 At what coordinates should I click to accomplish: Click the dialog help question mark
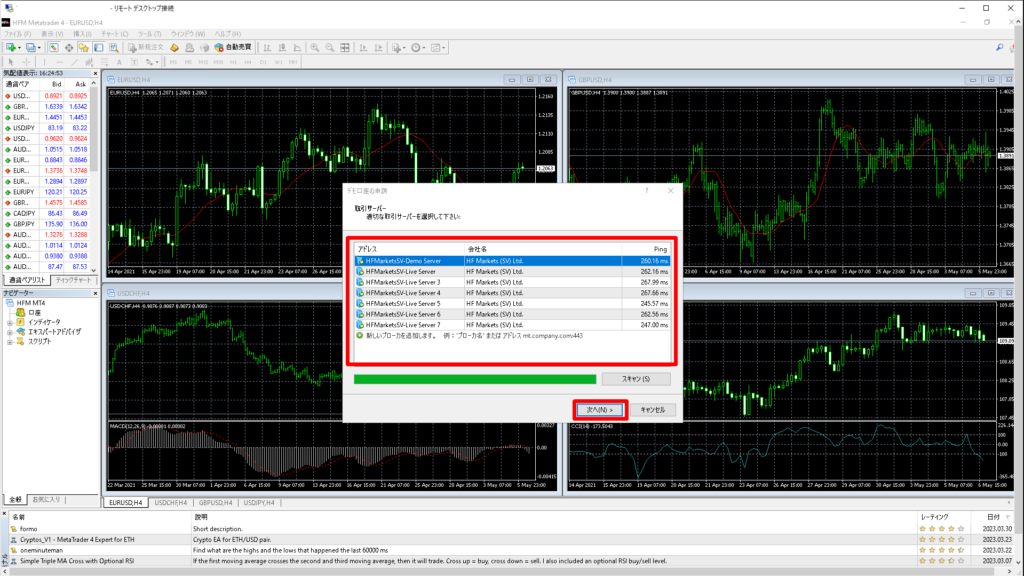click(647, 191)
